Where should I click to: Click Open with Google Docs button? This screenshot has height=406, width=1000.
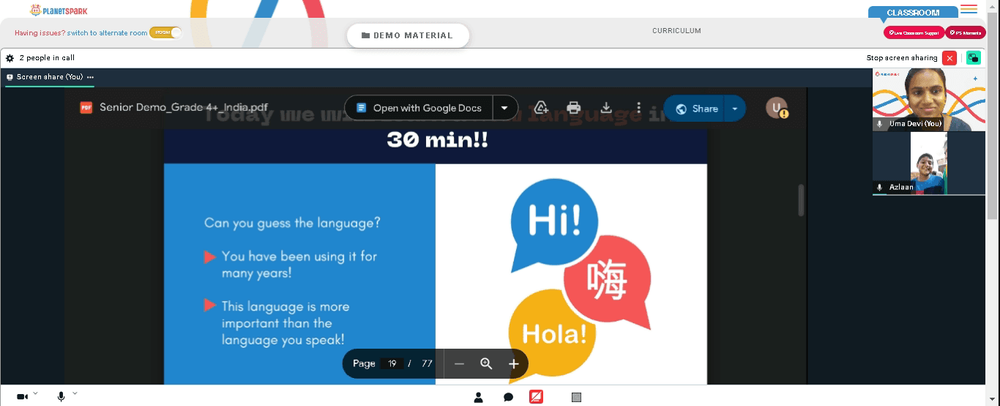419,108
